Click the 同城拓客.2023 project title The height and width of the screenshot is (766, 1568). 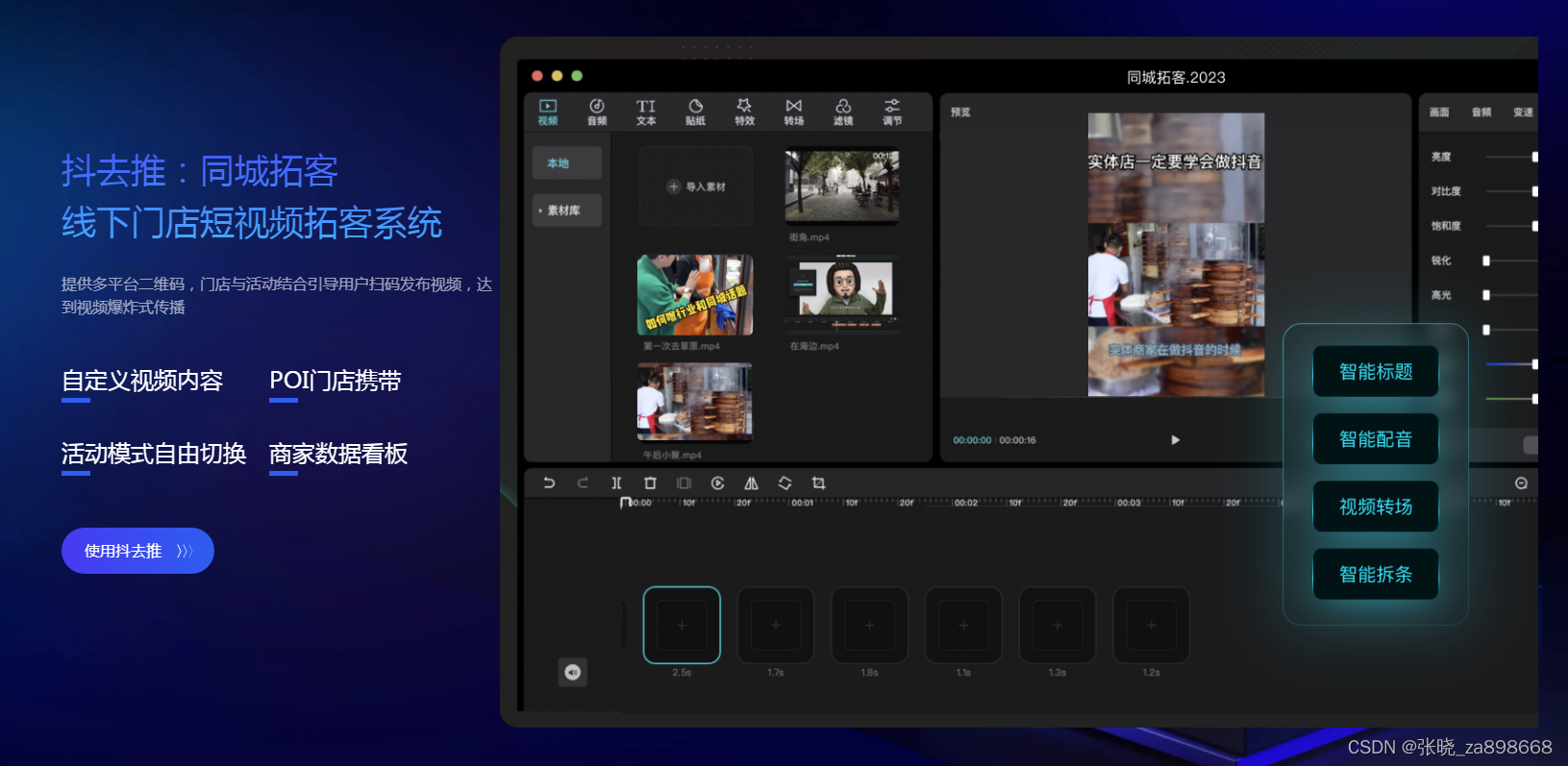tap(1176, 77)
